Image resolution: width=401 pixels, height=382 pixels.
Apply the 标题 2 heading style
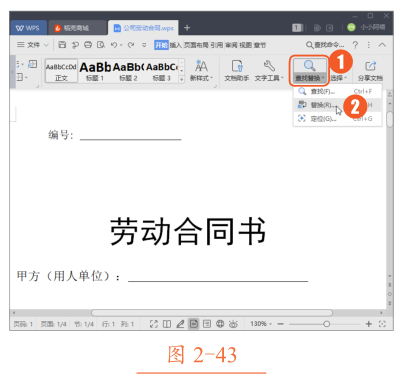(128, 71)
